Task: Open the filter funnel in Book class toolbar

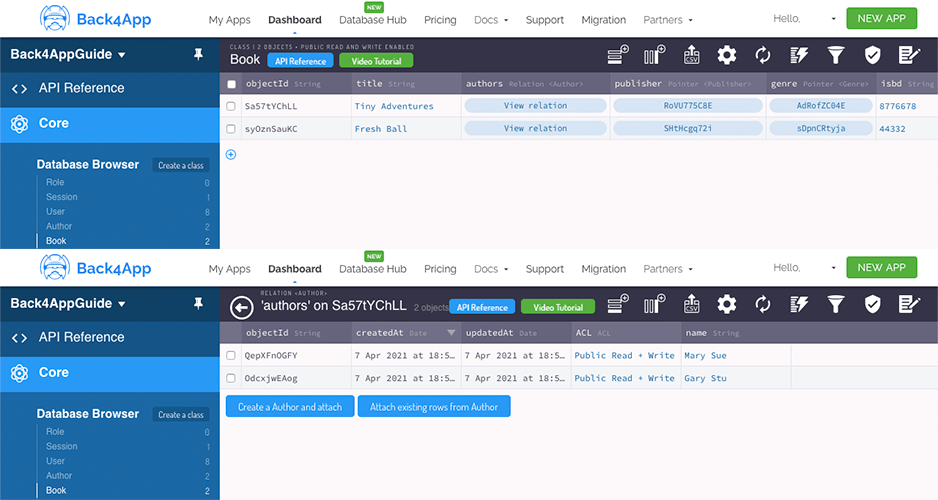Action: (835, 55)
